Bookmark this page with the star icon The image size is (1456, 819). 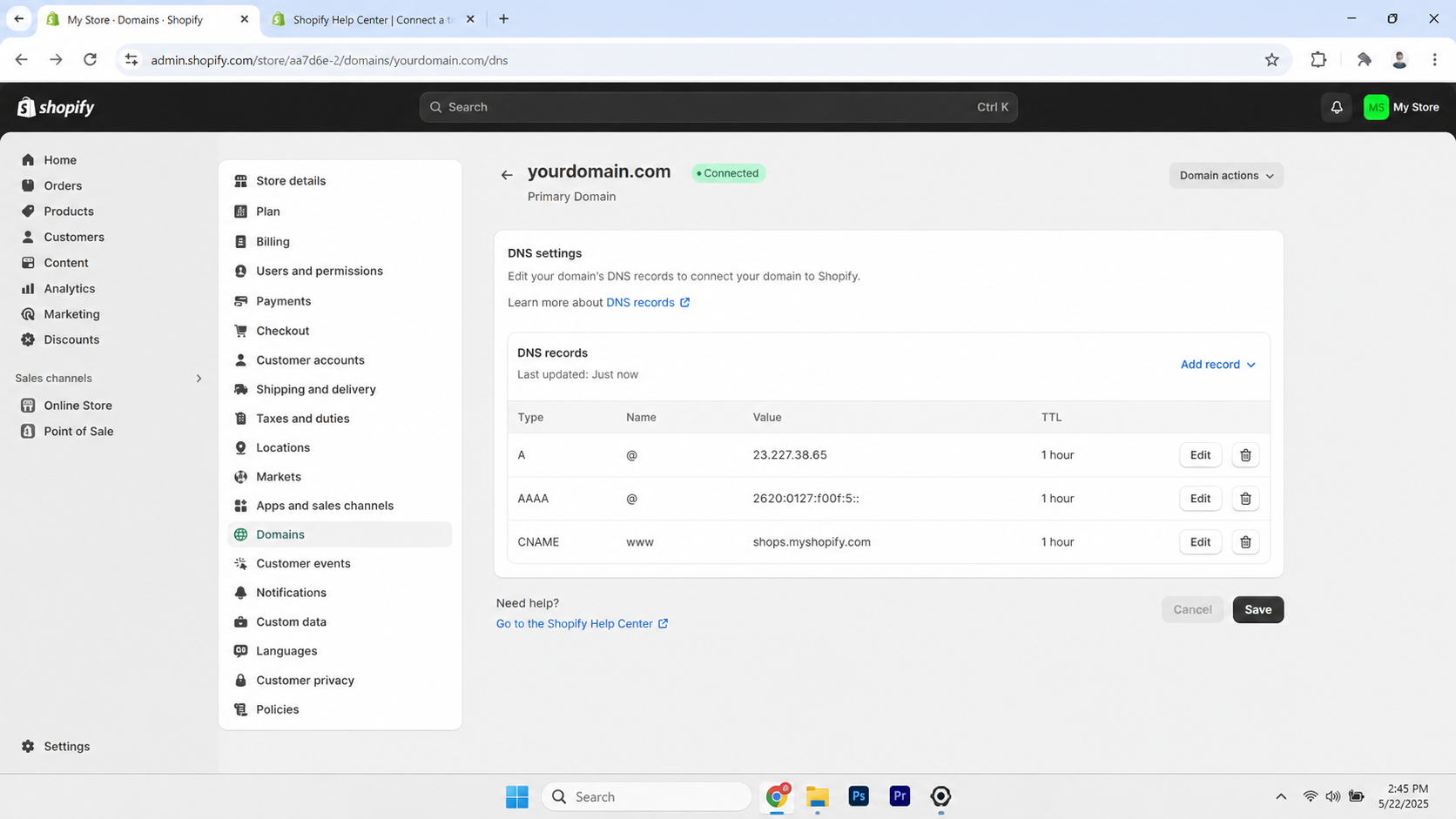(x=1272, y=60)
